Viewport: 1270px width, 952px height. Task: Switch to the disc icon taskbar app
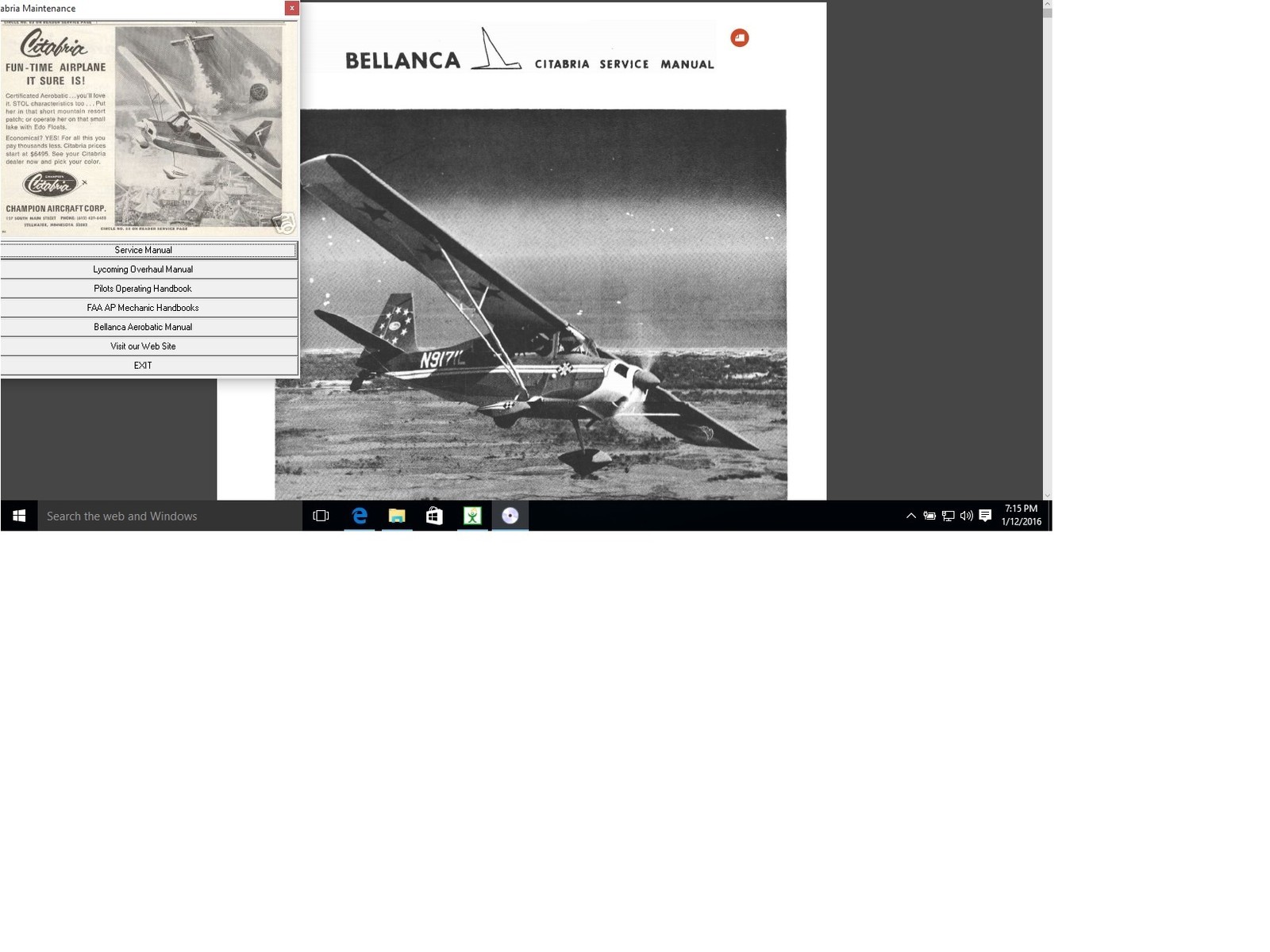[510, 516]
